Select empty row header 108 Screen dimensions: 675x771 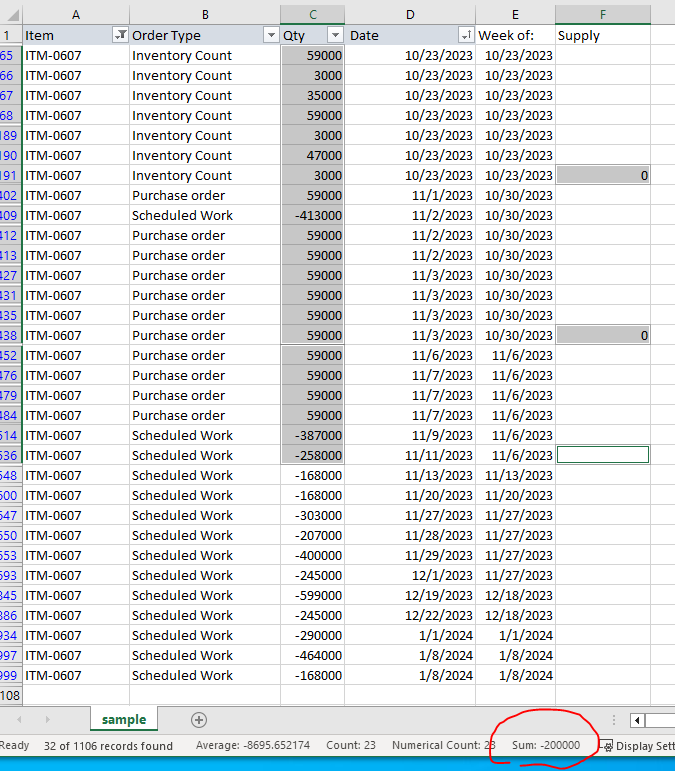(10, 695)
